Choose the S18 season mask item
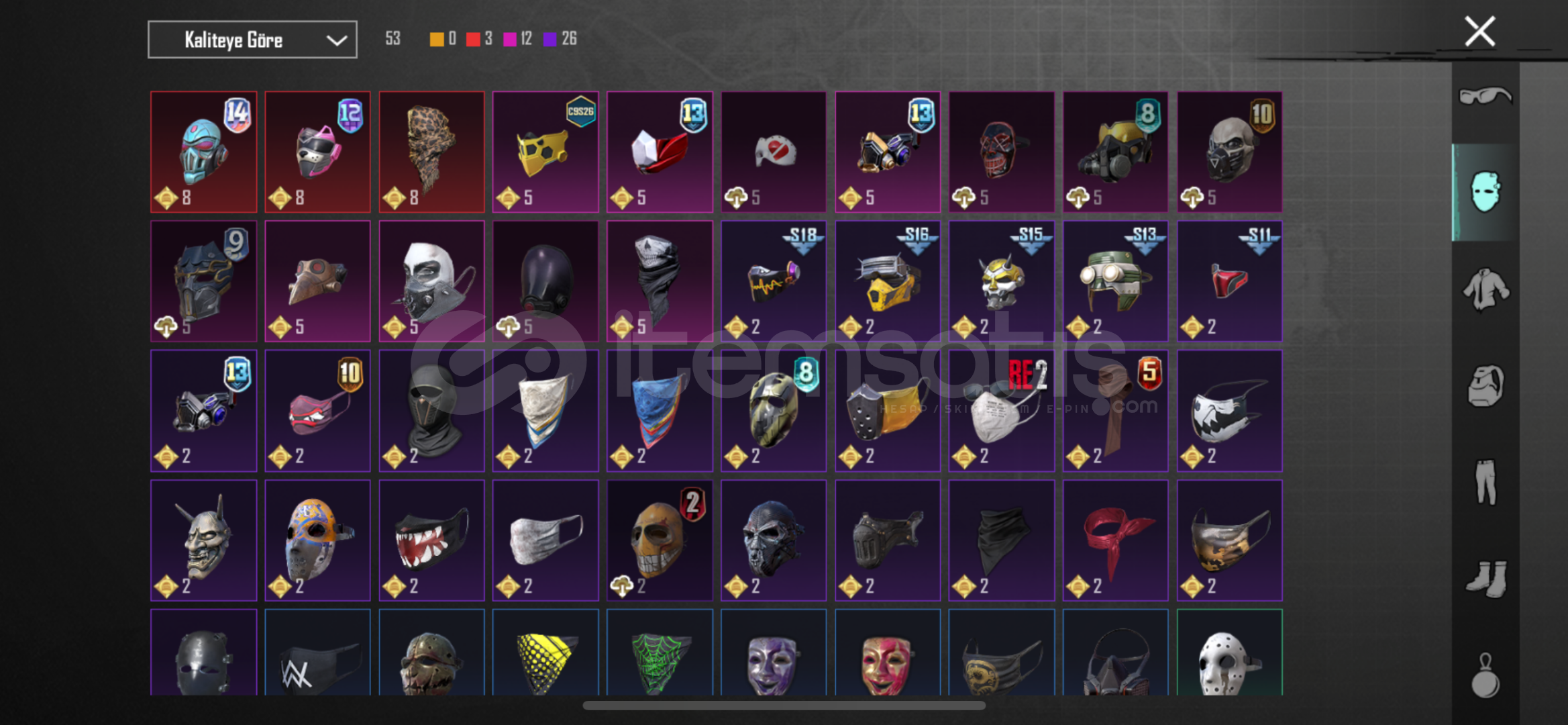Image resolution: width=1568 pixels, height=725 pixels. tap(774, 281)
